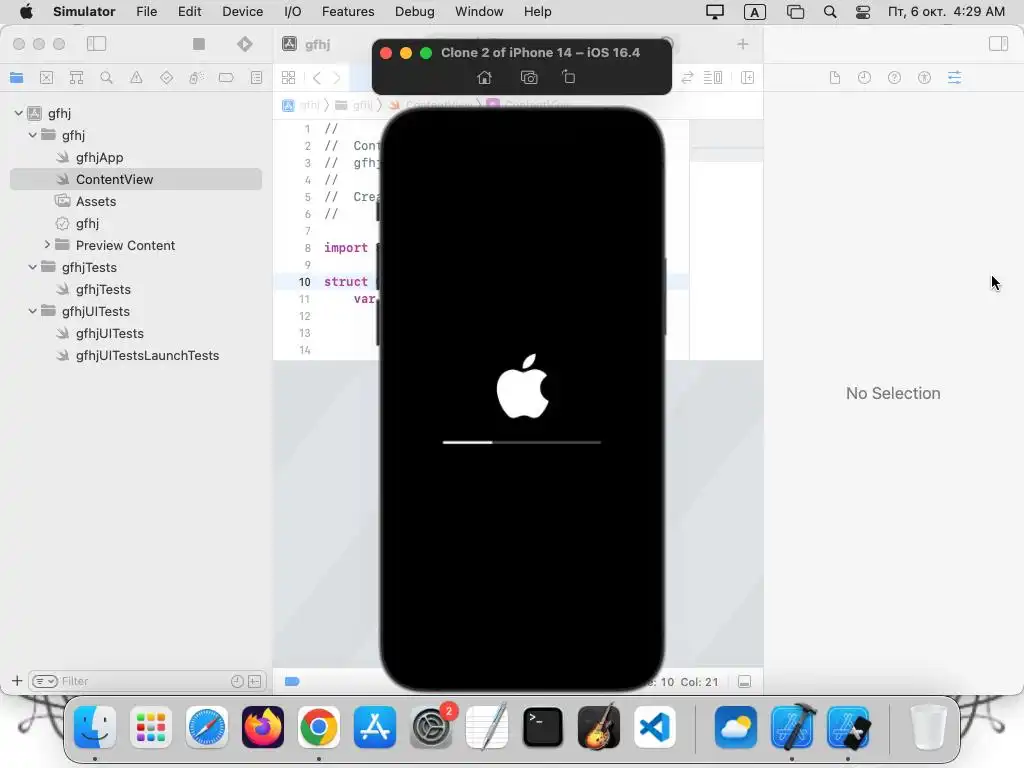Open the I/O menu

[x=293, y=12]
